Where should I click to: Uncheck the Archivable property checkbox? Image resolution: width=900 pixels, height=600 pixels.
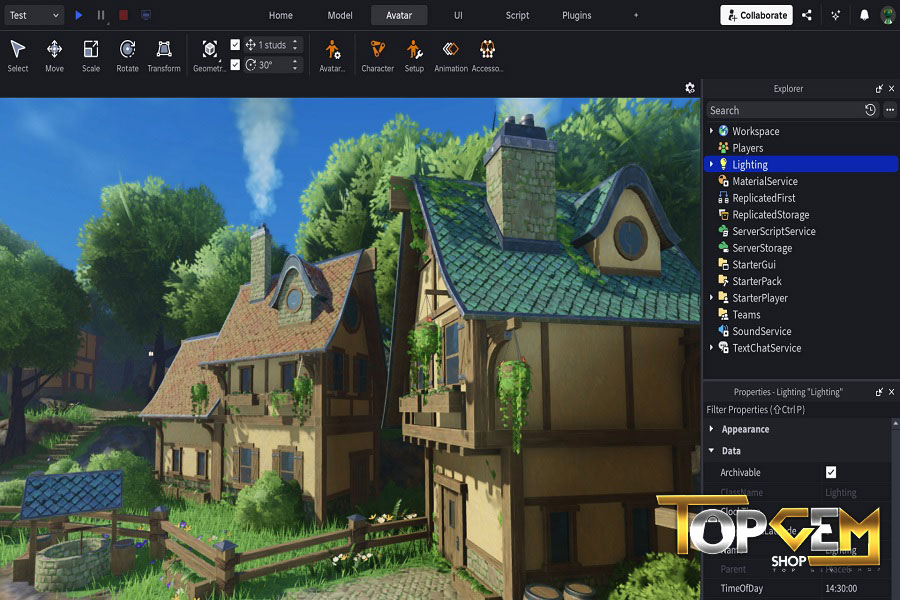[831, 472]
